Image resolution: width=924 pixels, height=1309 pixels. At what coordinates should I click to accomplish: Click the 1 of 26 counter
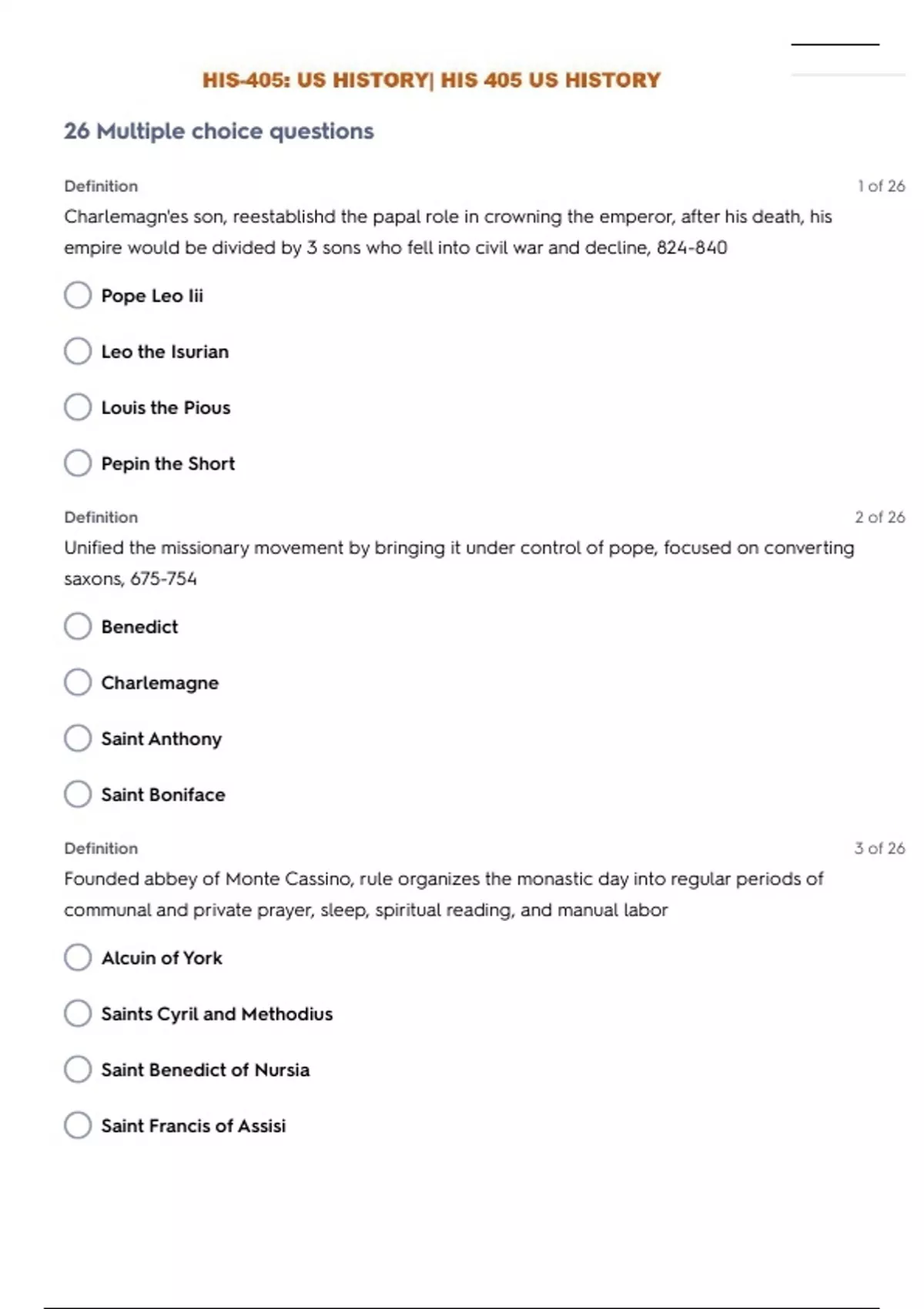[x=881, y=186]
